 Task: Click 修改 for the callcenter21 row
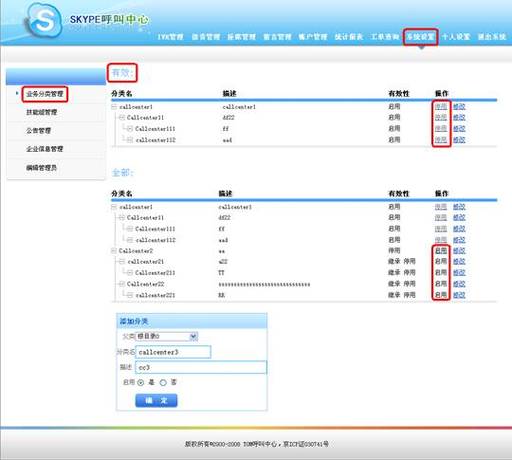[459, 261]
